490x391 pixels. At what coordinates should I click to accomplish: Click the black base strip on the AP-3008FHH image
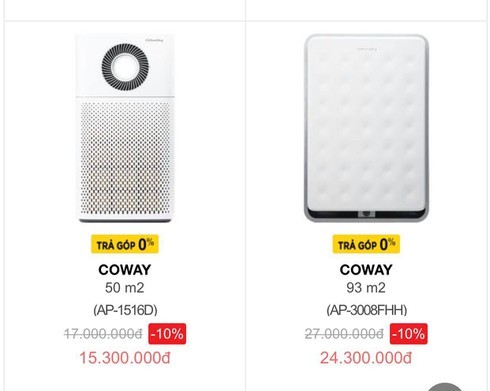tap(366, 213)
